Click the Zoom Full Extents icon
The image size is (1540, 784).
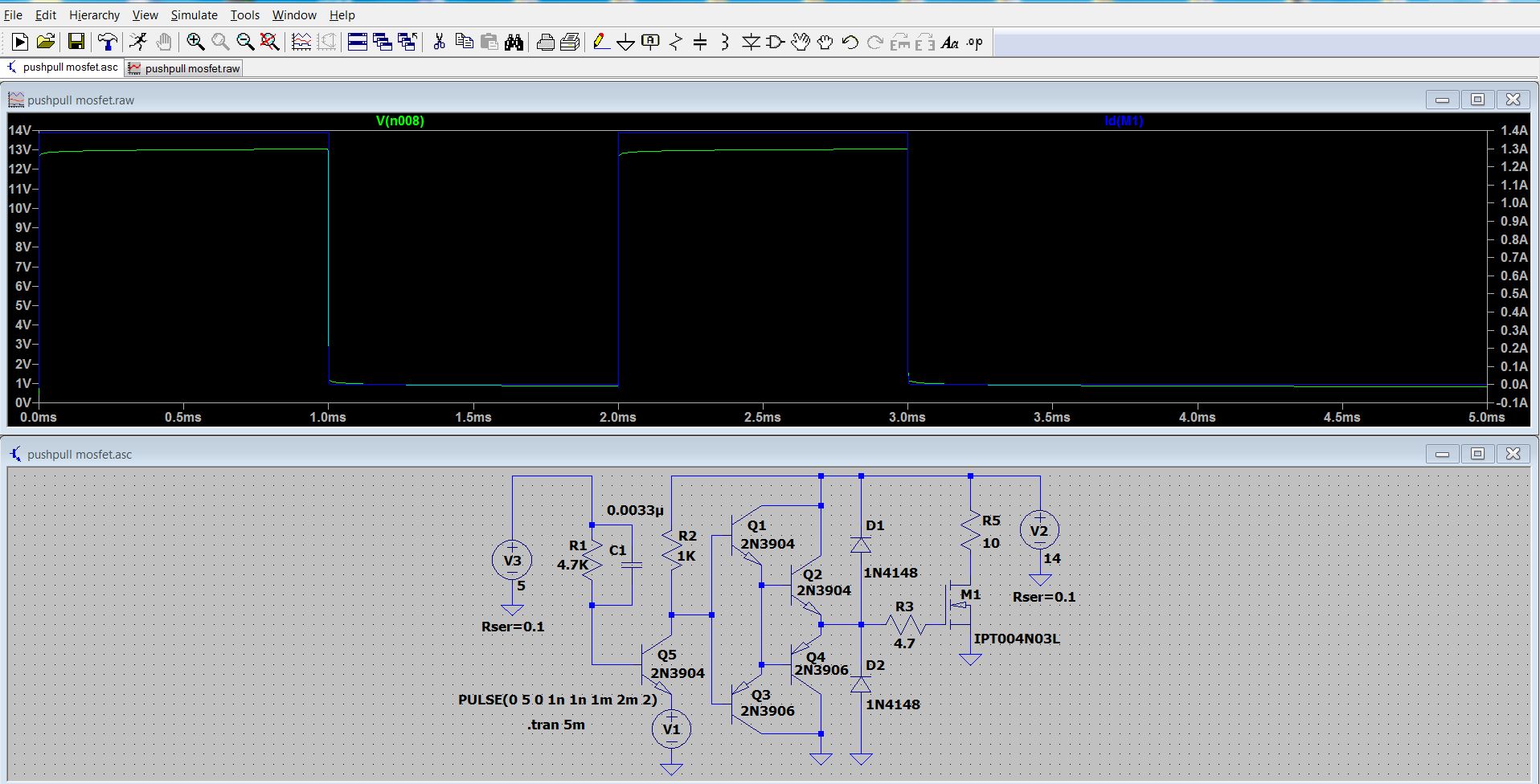coord(270,42)
